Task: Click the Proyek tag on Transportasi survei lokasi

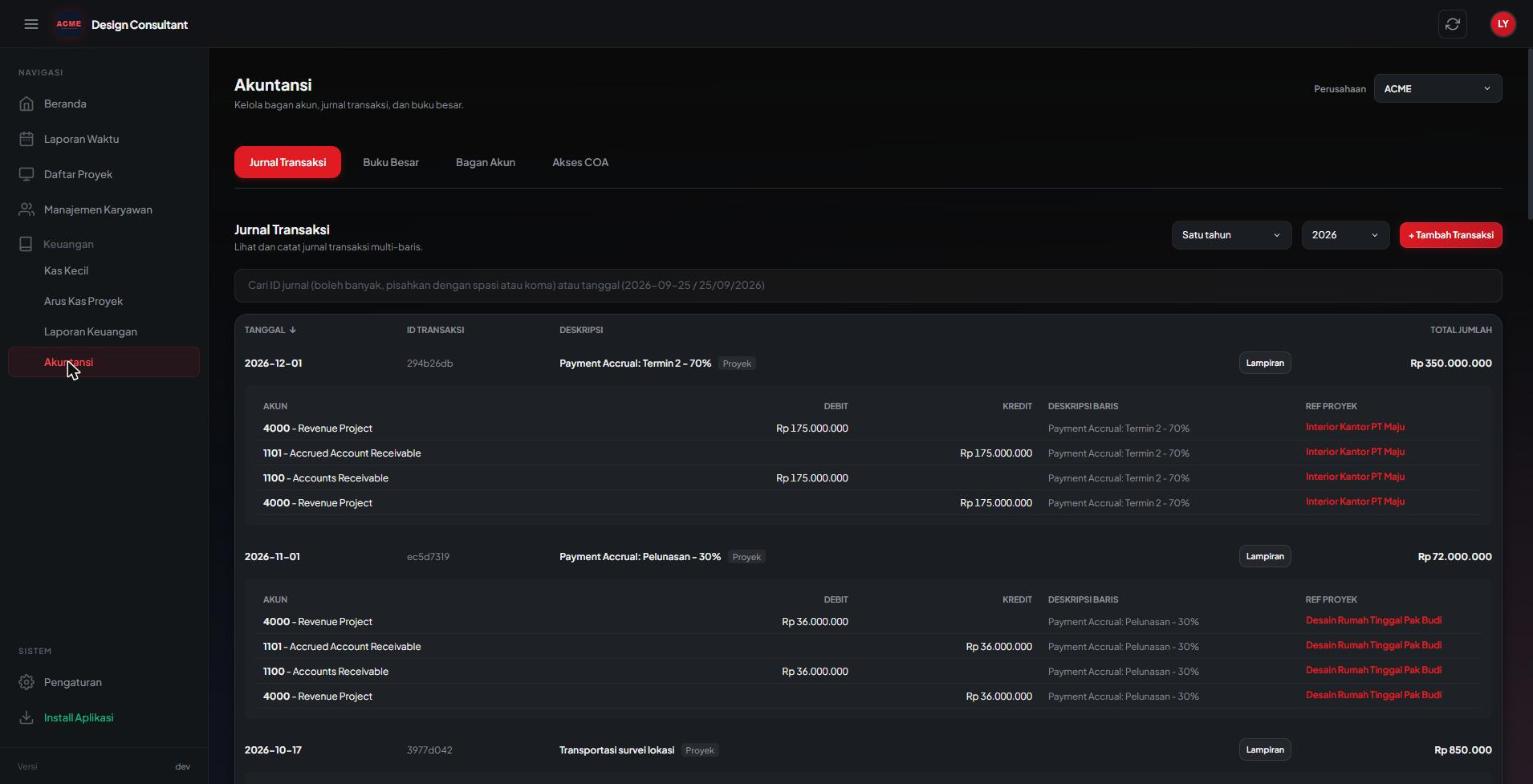Action: coord(700,750)
